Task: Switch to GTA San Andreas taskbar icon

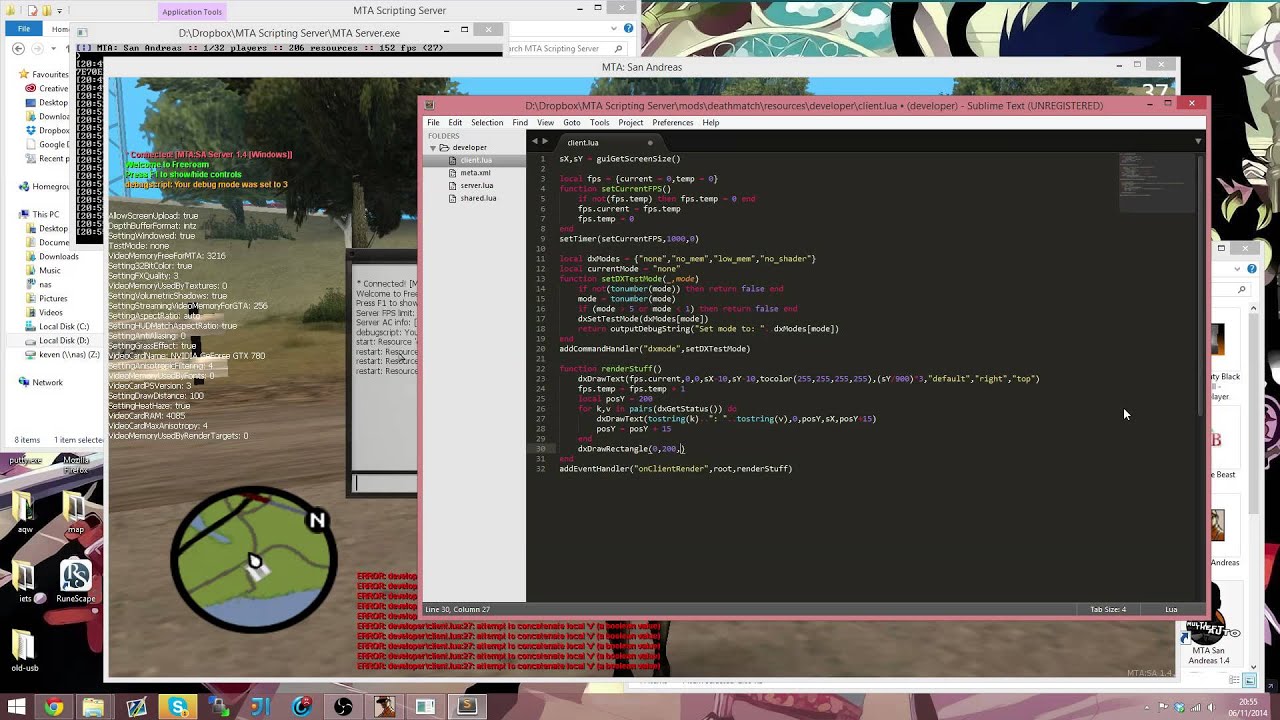Action: tap(384, 707)
